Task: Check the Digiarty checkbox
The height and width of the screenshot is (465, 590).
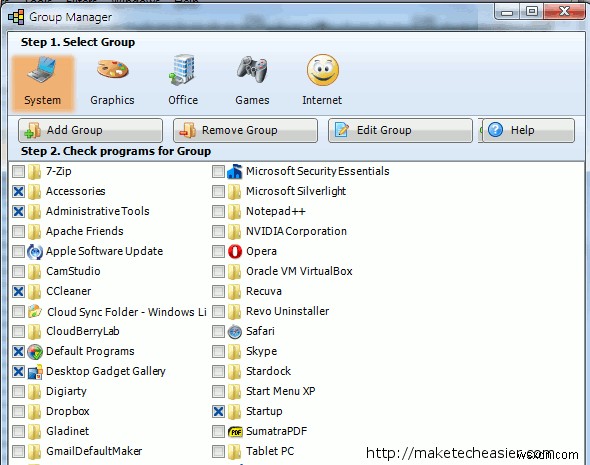Action: 18,392
